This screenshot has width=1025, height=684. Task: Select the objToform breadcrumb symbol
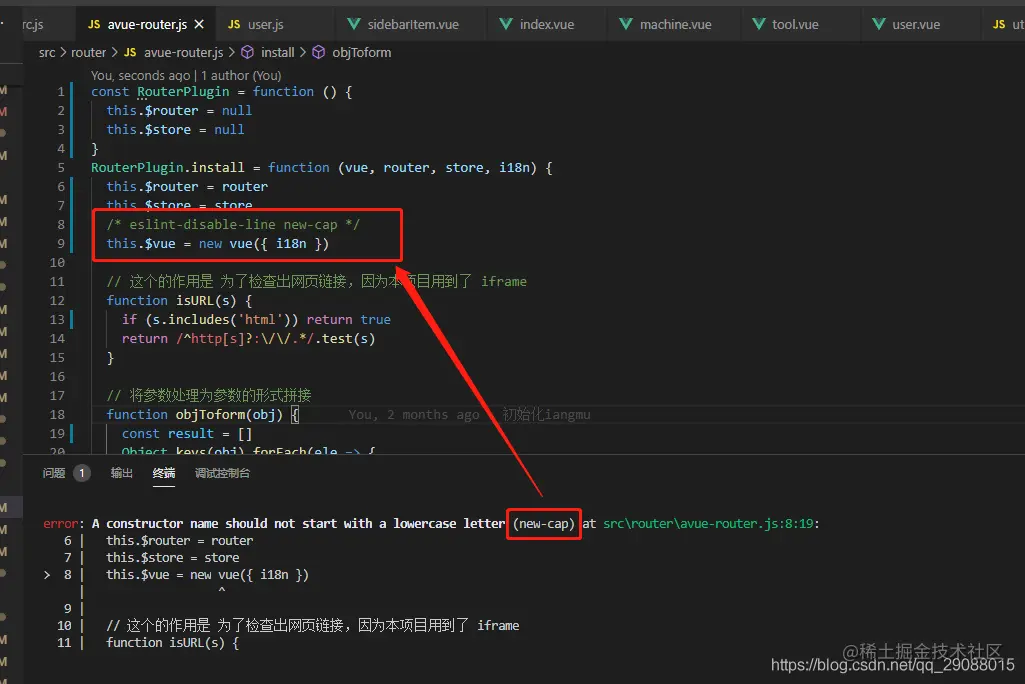[361, 52]
